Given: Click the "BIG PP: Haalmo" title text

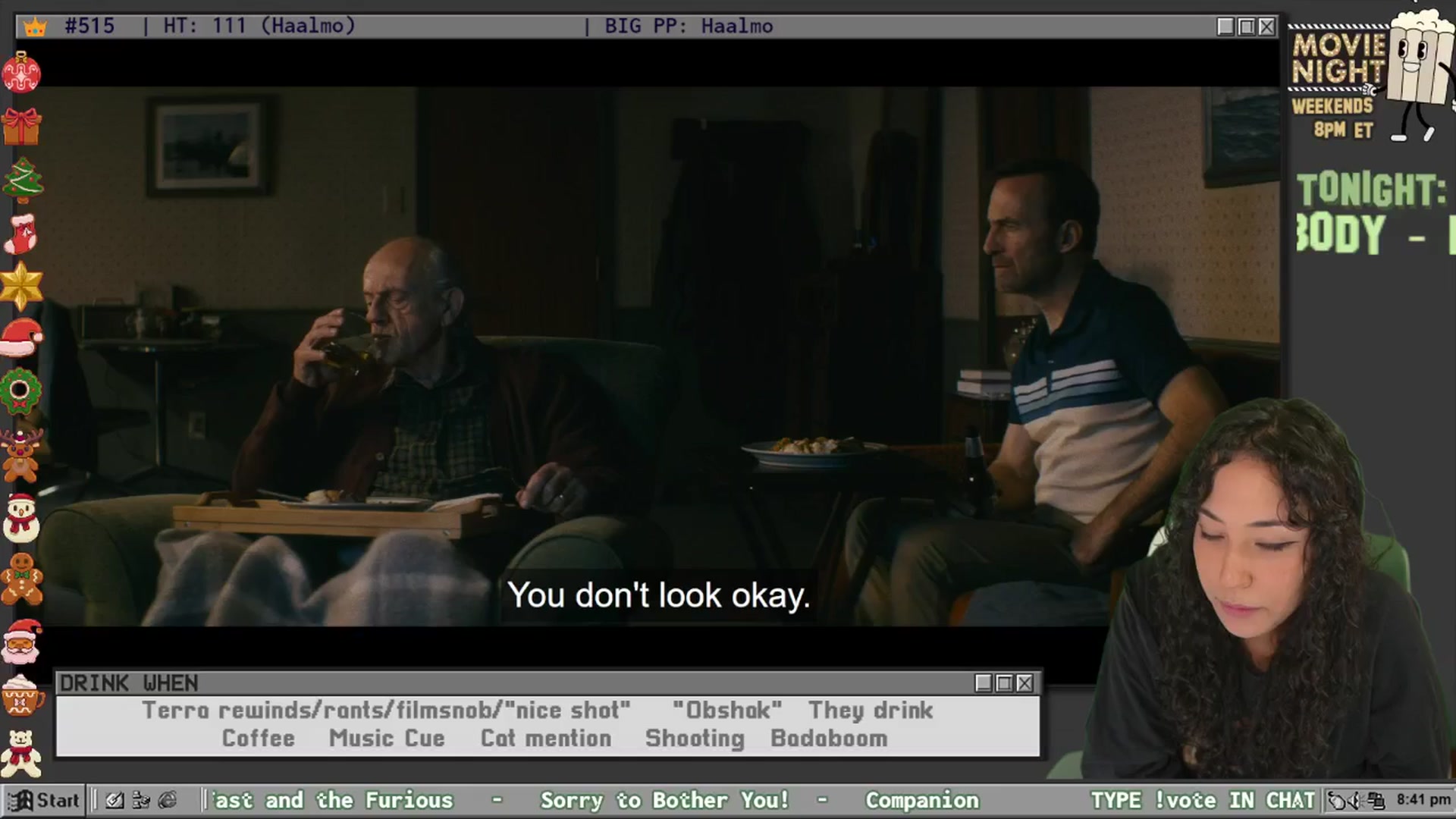Looking at the screenshot, I should click(689, 27).
